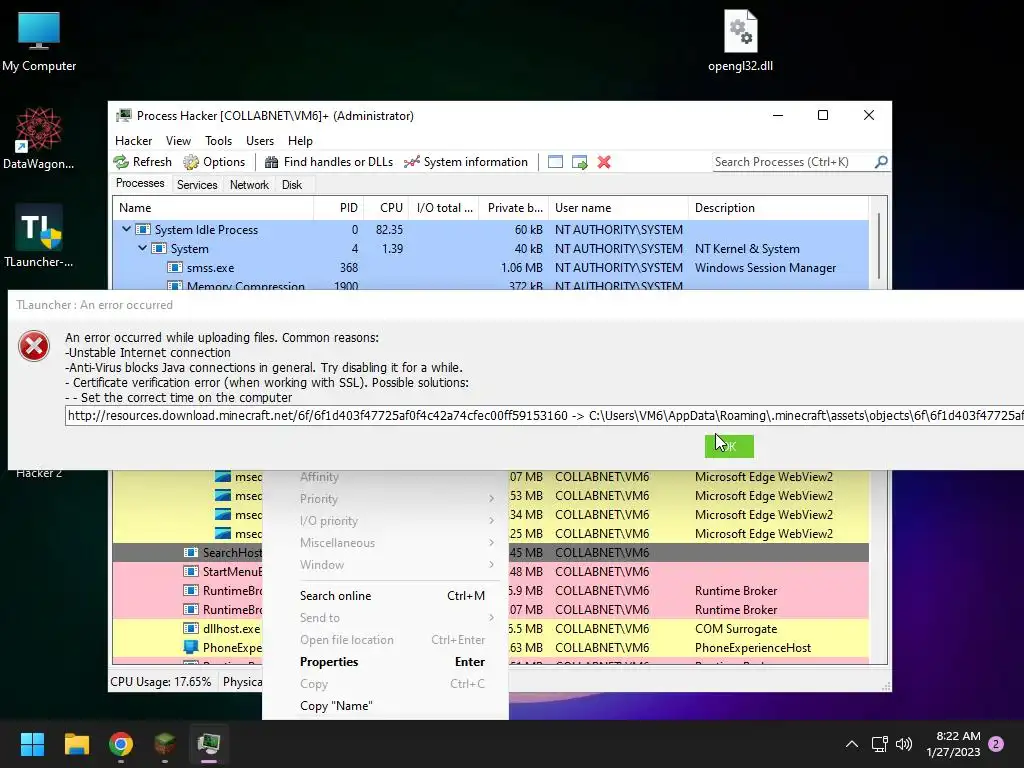
Task: Open Windows Start menu
Action: tap(32, 744)
